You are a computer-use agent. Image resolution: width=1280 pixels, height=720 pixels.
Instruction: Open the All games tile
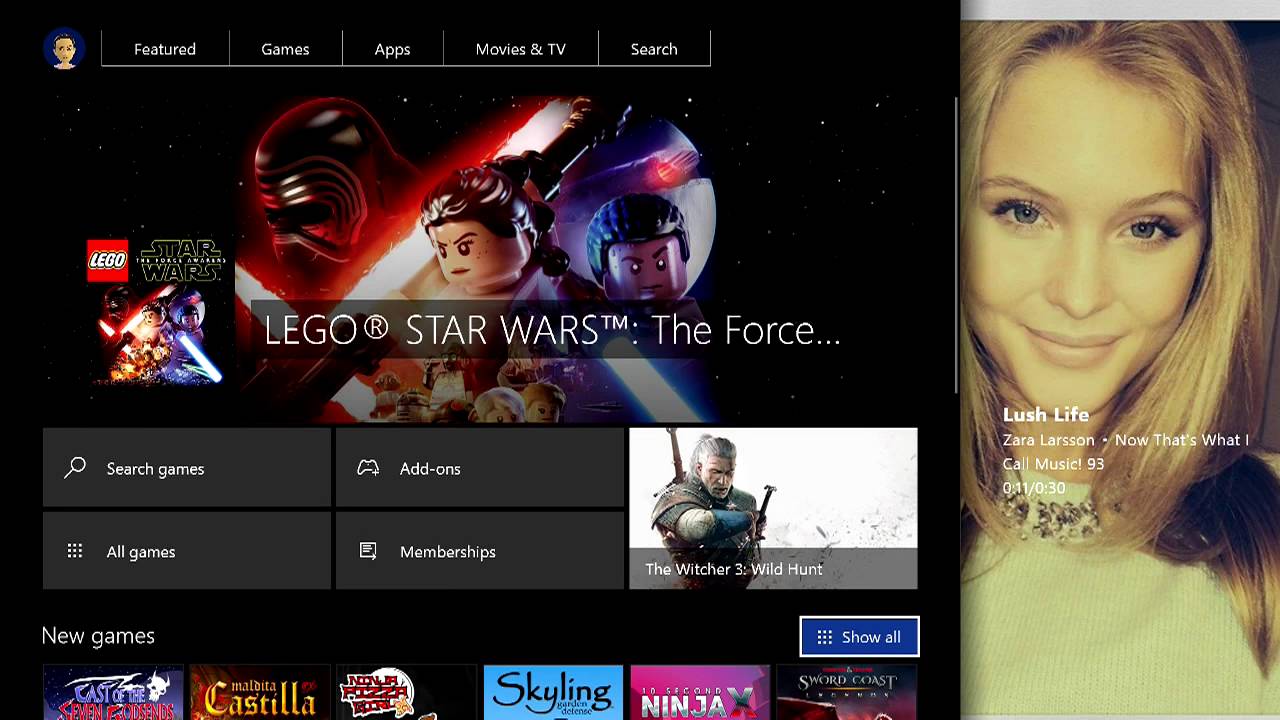(187, 551)
